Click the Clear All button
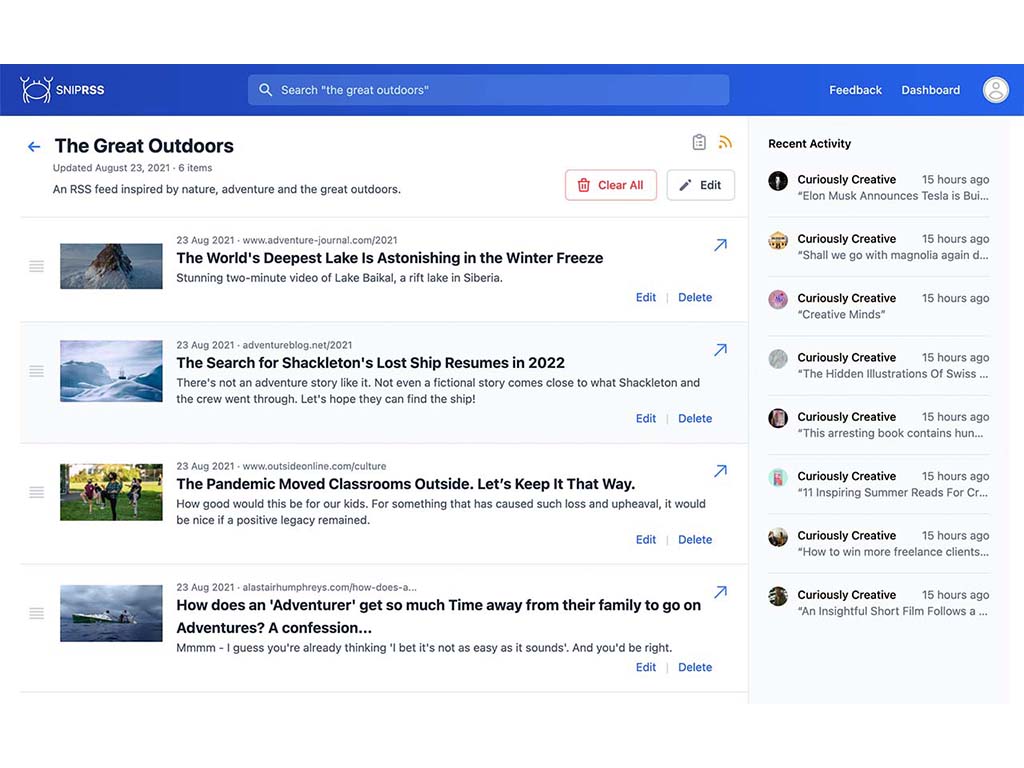 pyautogui.click(x=611, y=185)
